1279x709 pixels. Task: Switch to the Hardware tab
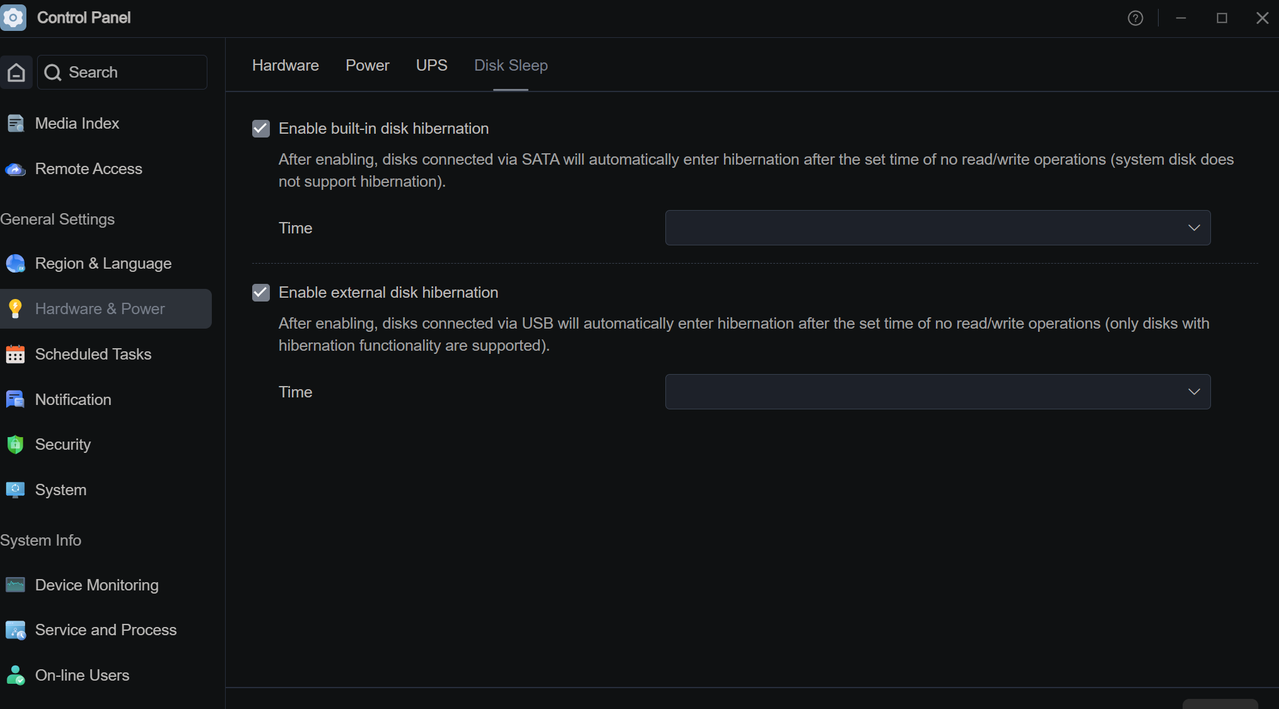tap(285, 65)
